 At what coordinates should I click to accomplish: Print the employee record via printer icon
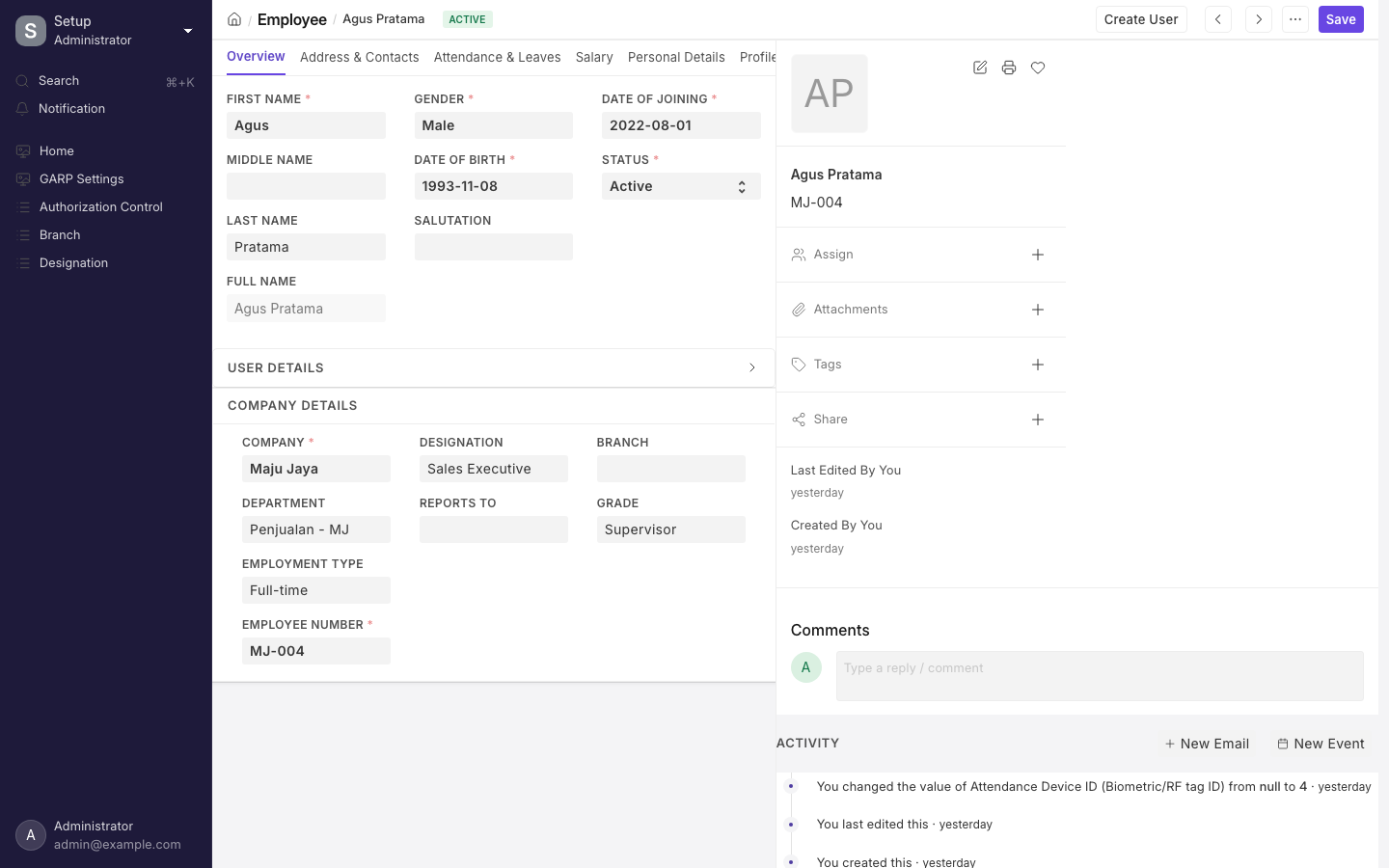click(1009, 68)
